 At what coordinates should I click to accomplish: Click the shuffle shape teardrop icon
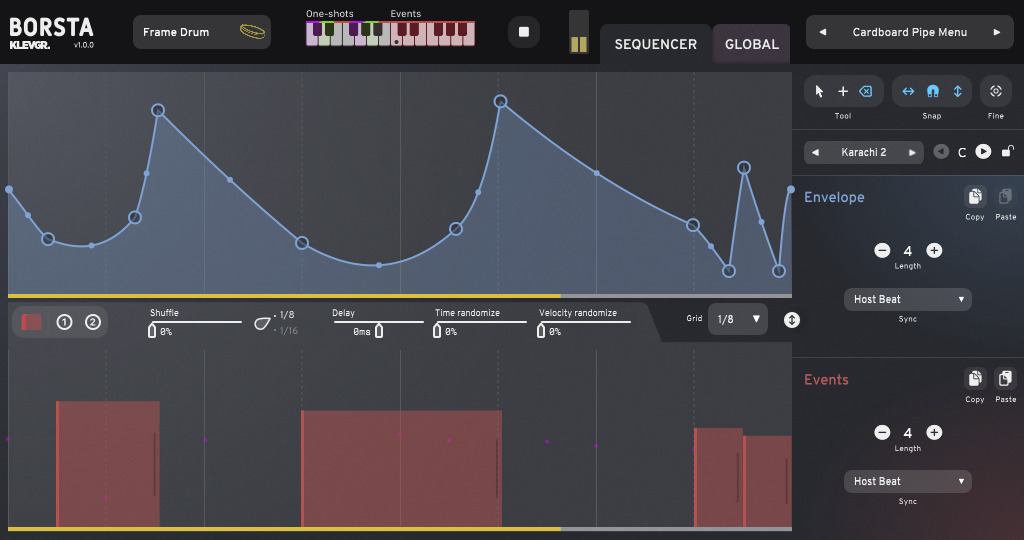262,323
